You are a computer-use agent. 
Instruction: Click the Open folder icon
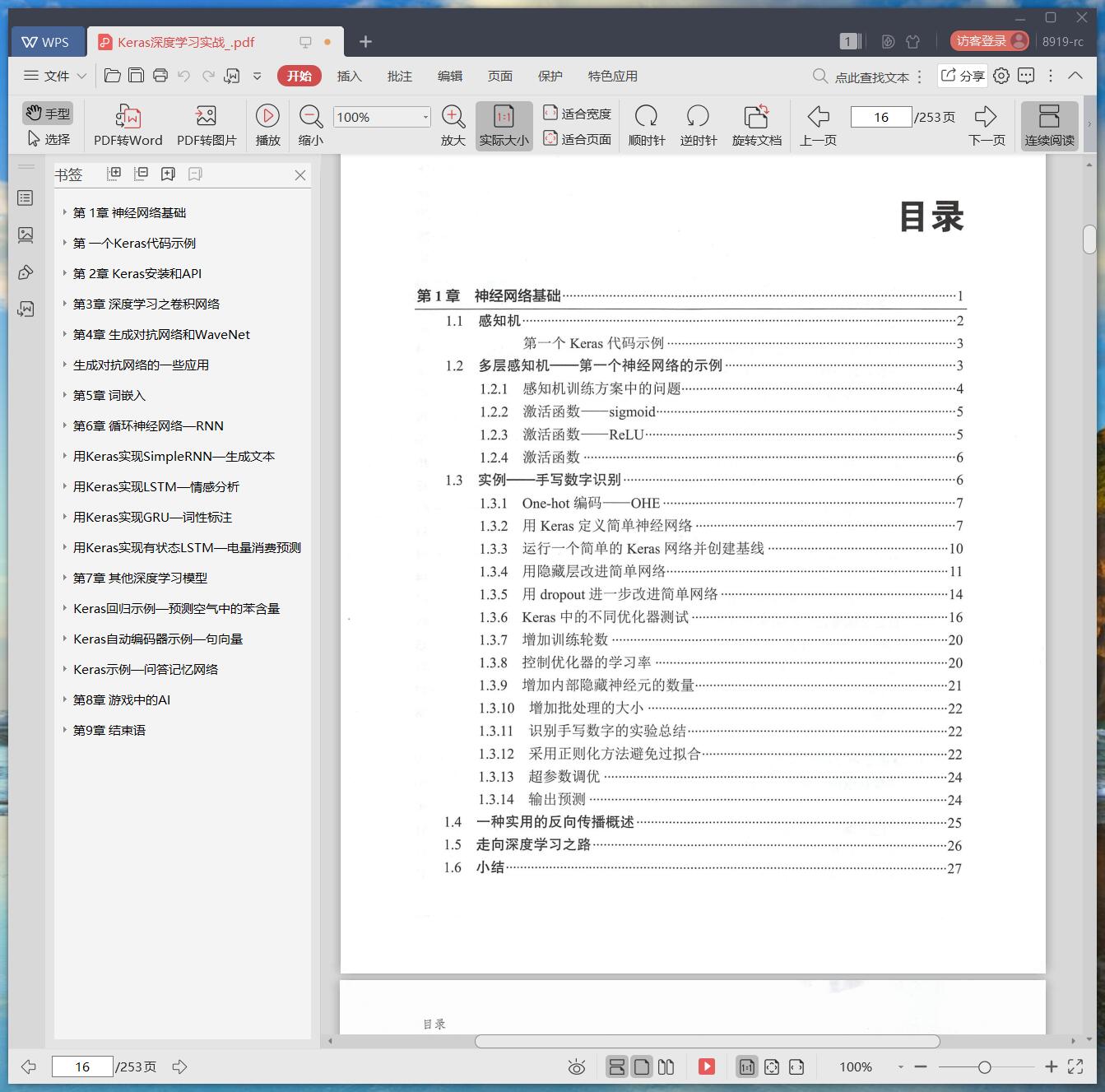click(112, 76)
